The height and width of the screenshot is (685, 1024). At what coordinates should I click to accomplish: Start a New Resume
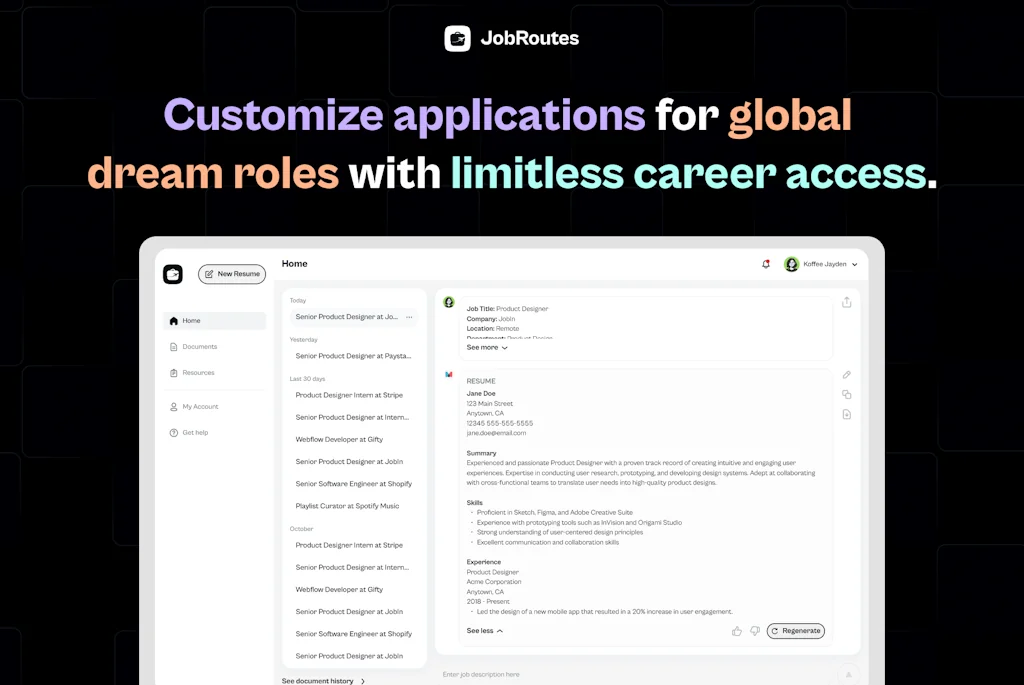pos(231,273)
